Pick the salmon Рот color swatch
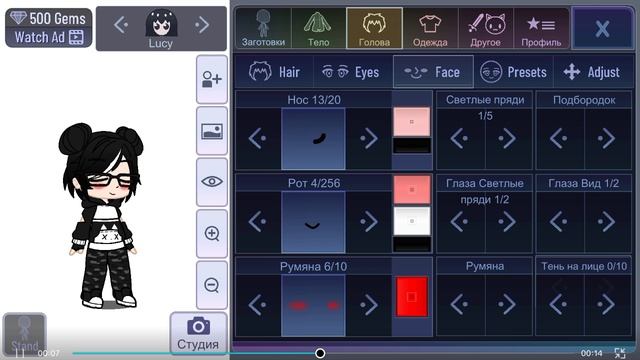This screenshot has width=640, height=360. tap(412, 189)
